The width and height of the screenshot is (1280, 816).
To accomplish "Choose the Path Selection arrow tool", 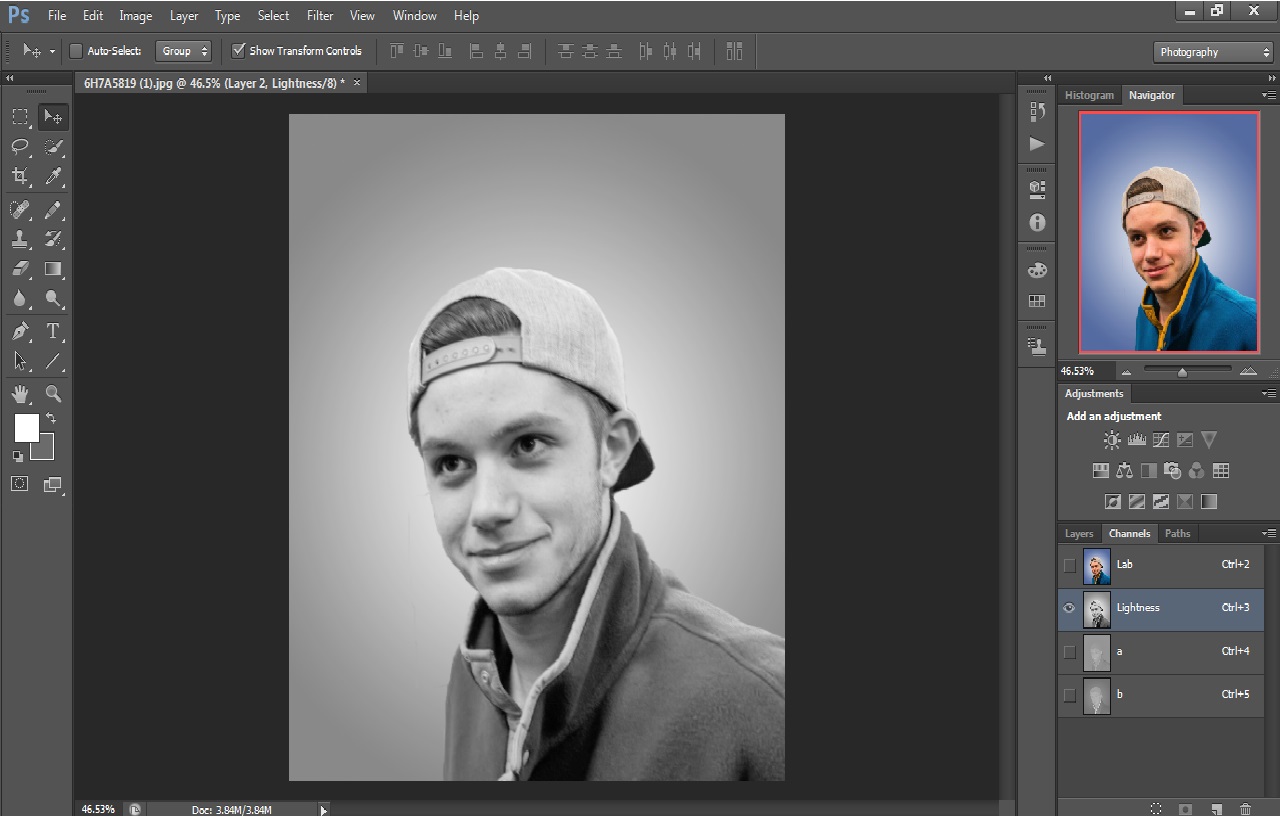I will pos(20,361).
